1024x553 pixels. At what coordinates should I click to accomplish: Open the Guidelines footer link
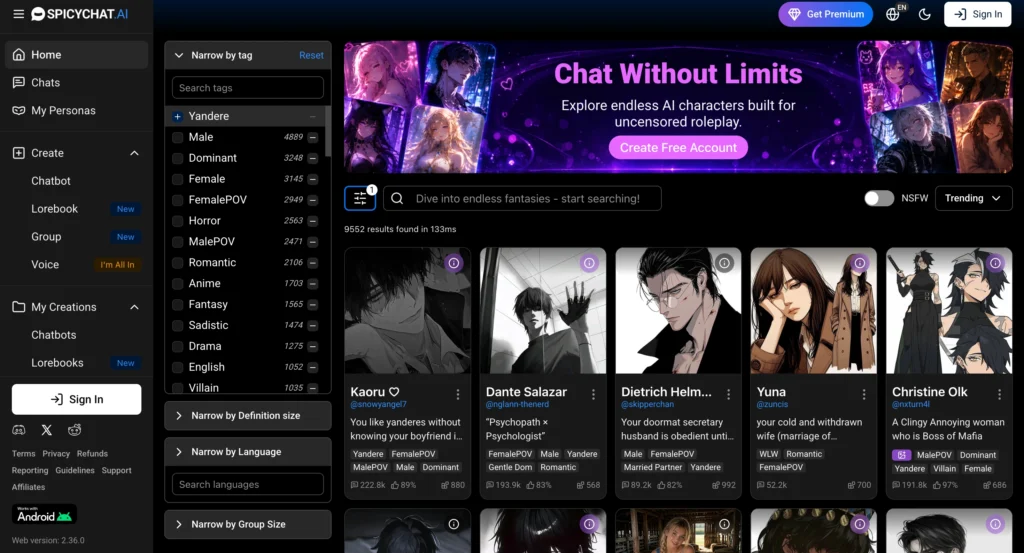[74, 470]
